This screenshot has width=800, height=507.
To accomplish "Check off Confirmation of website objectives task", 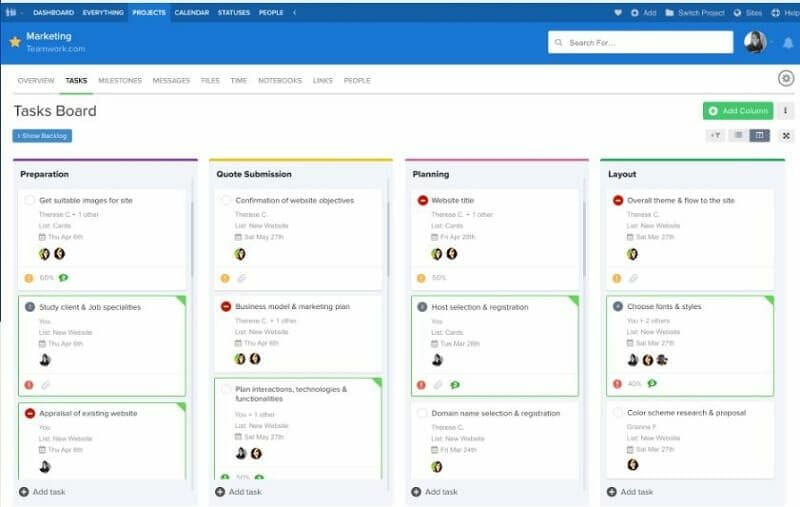I will pyautogui.click(x=226, y=200).
